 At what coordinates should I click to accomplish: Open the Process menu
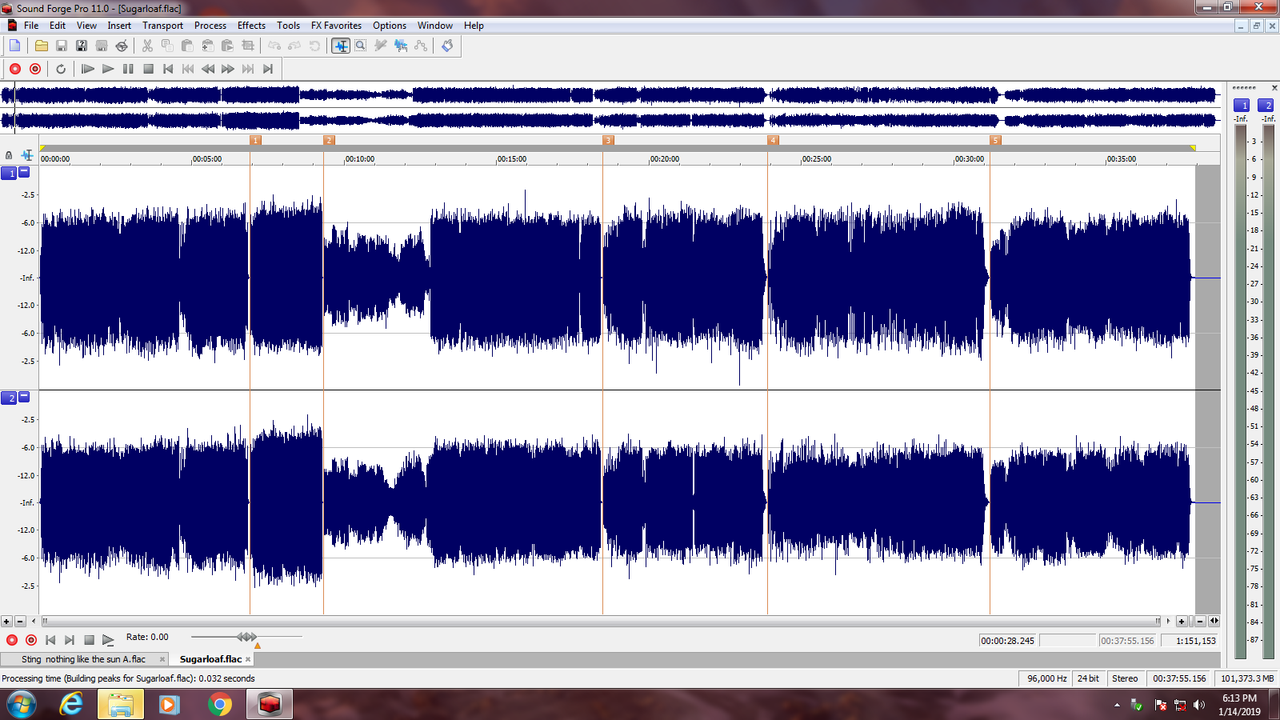tap(210, 25)
